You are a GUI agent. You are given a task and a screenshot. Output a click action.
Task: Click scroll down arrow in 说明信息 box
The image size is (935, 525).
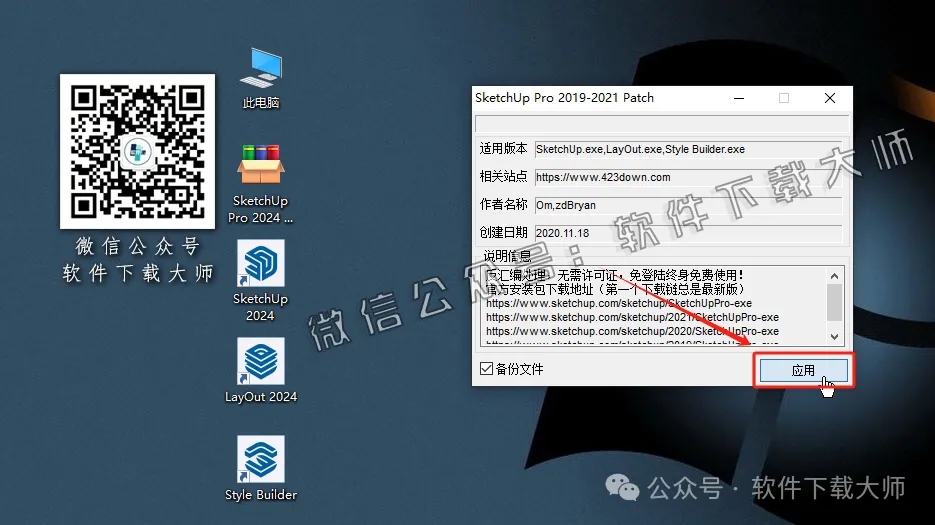point(834,336)
